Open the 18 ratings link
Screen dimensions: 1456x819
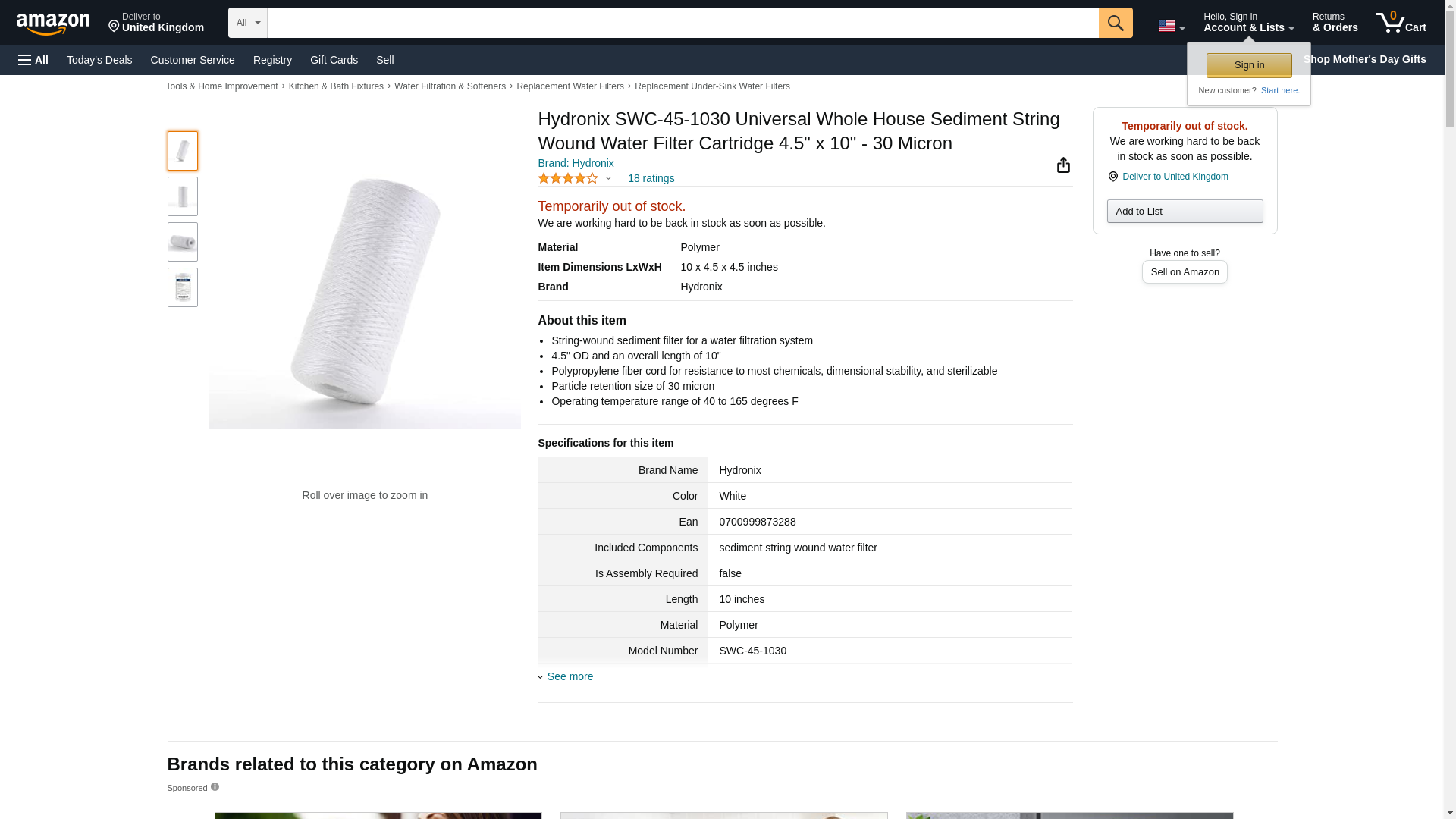651,178
